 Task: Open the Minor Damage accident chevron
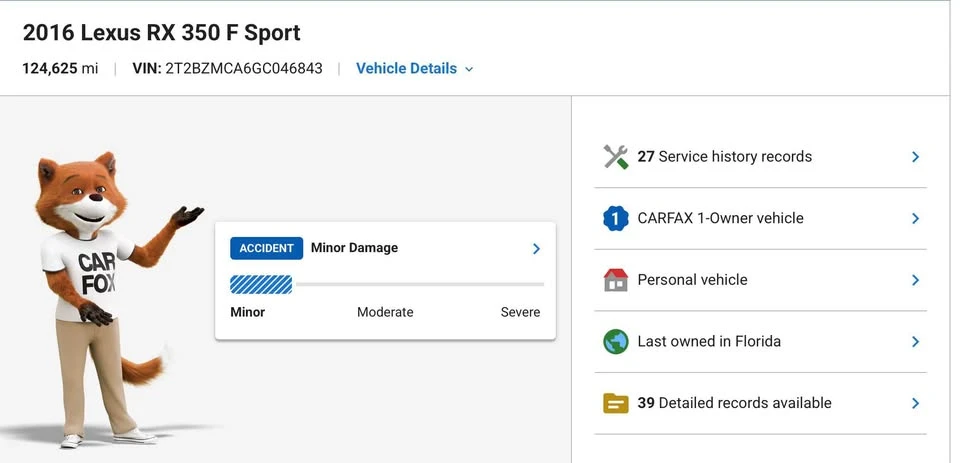tap(536, 248)
